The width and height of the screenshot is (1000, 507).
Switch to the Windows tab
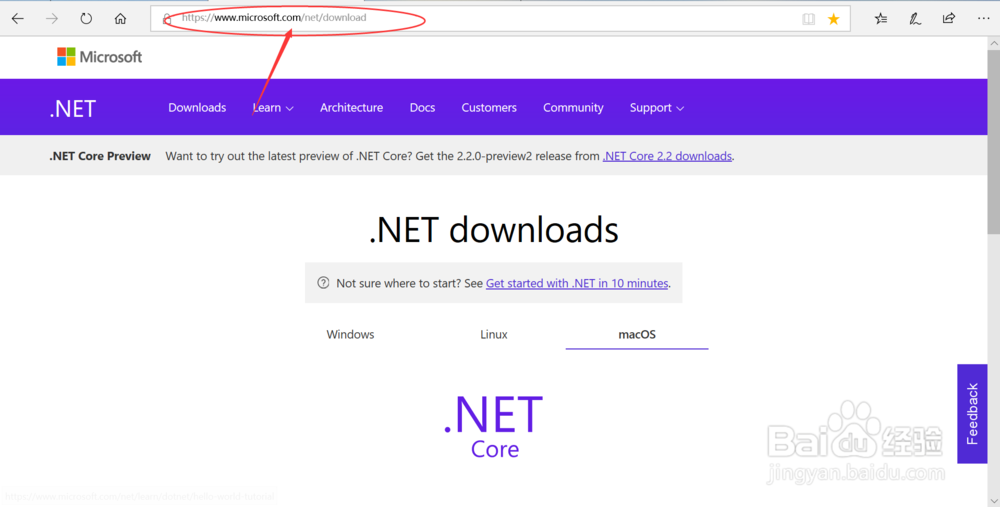350,334
